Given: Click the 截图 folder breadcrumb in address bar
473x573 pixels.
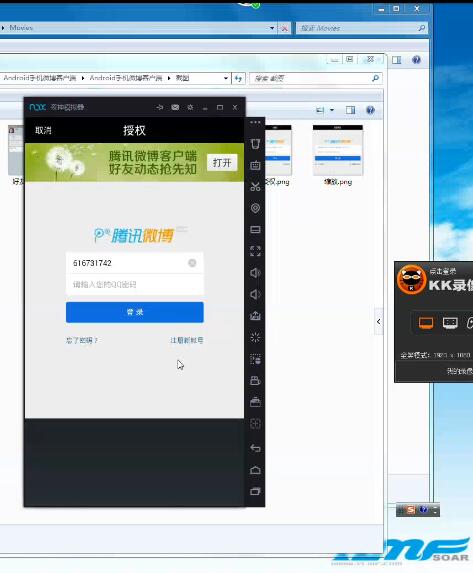Looking at the screenshot, I should coord(182,78).
